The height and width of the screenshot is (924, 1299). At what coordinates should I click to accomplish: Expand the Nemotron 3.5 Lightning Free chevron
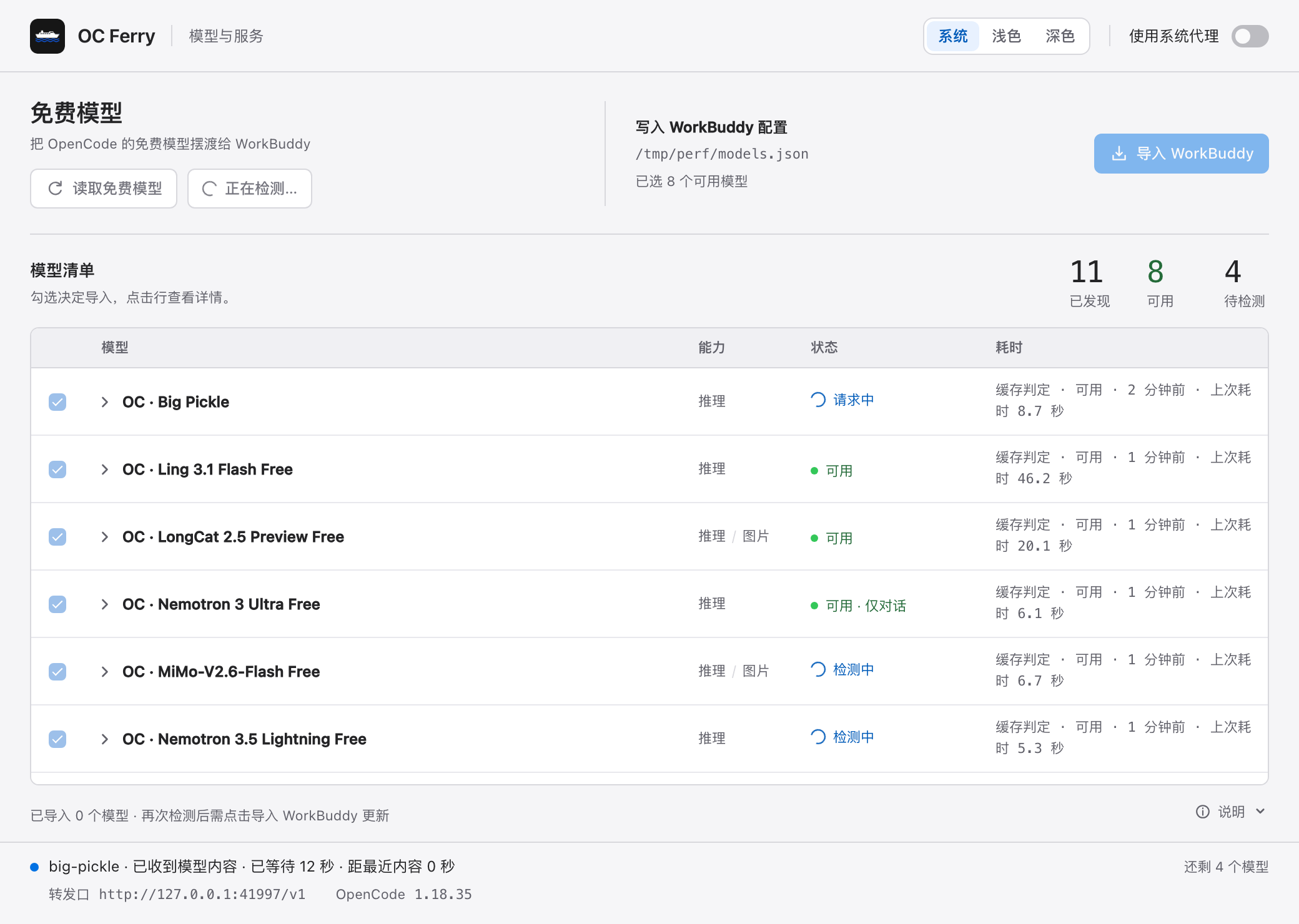click(x=105, y=739)
